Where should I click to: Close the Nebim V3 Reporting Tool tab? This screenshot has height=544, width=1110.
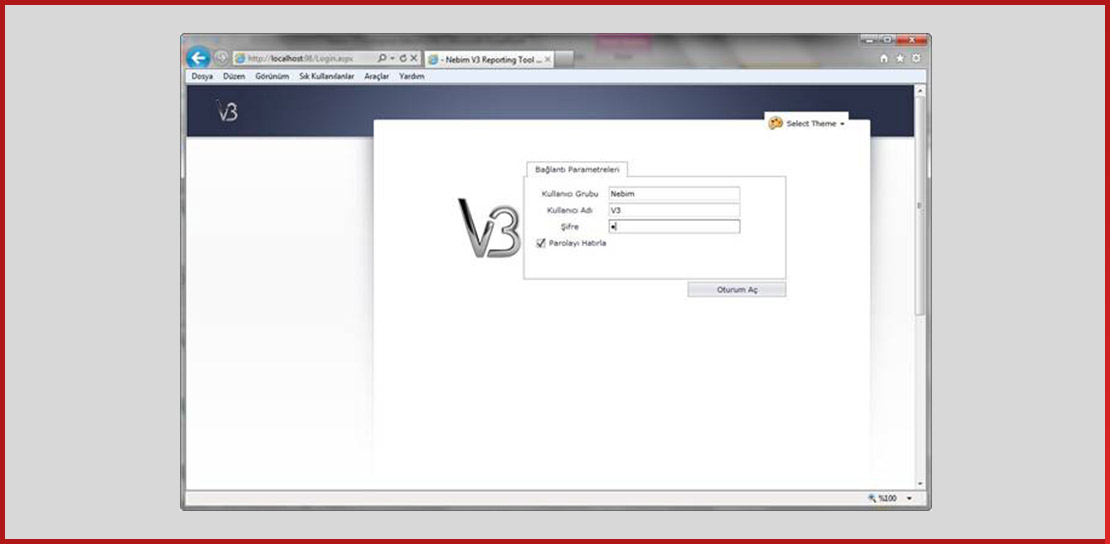point(548,60)
